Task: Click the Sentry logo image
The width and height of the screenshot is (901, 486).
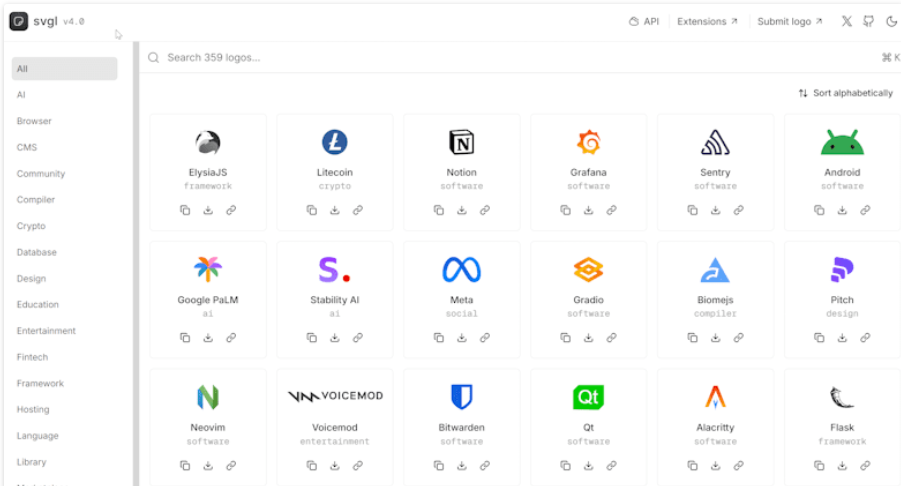Action: [715, 142]
